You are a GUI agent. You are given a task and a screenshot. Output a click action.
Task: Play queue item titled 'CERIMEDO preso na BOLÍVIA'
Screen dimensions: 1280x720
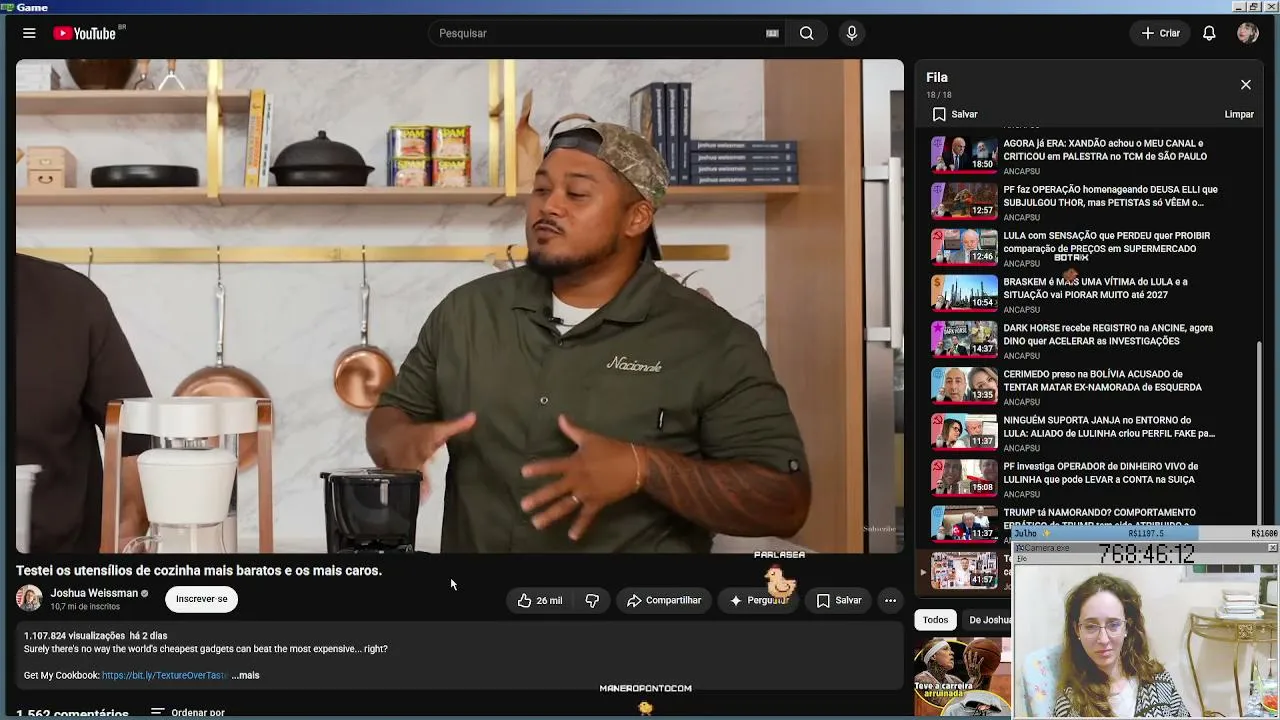[1102, 380]
